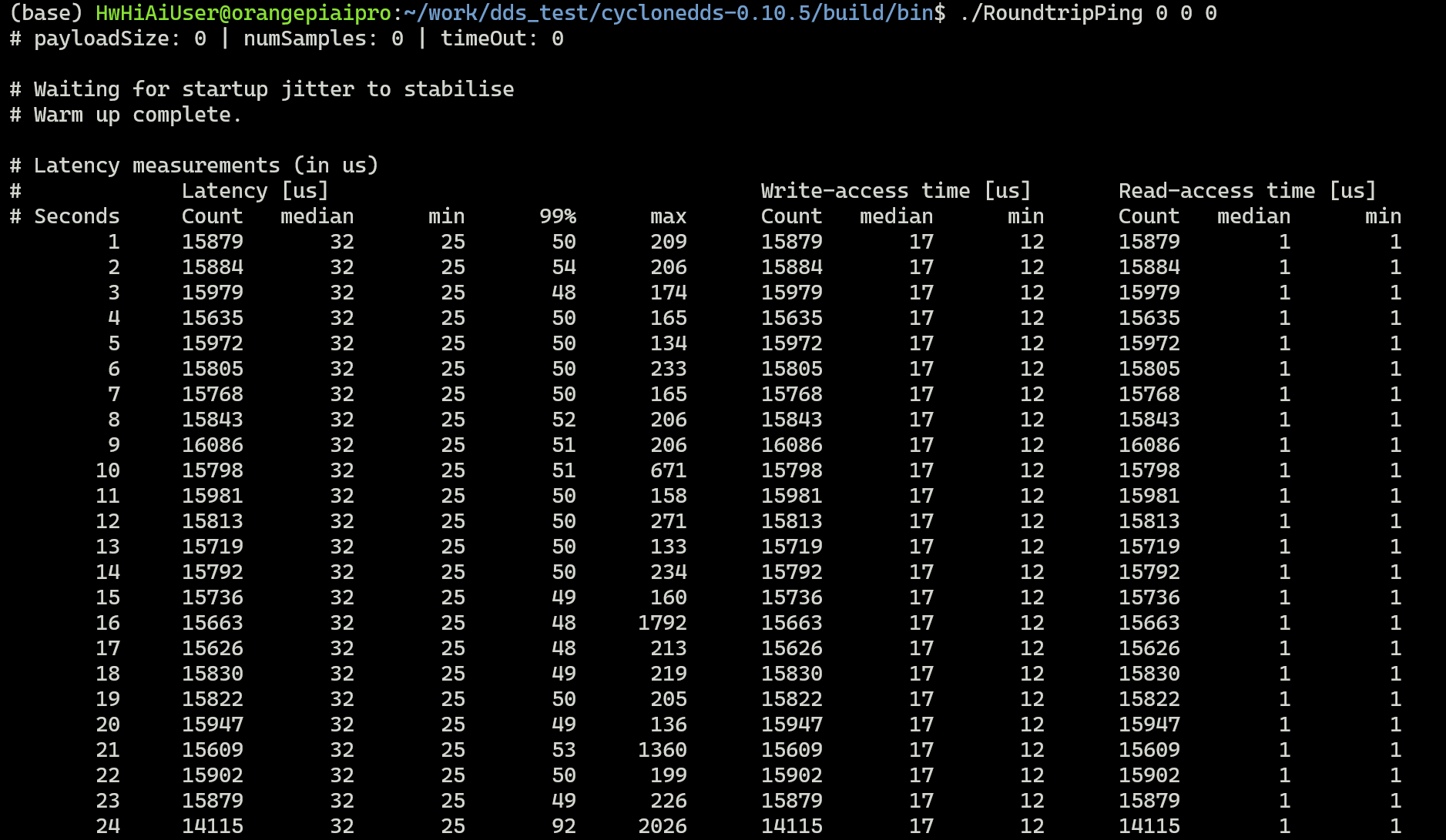Click max value 234 in second 14 row
Screen dimensions: 1446x840
669,572
